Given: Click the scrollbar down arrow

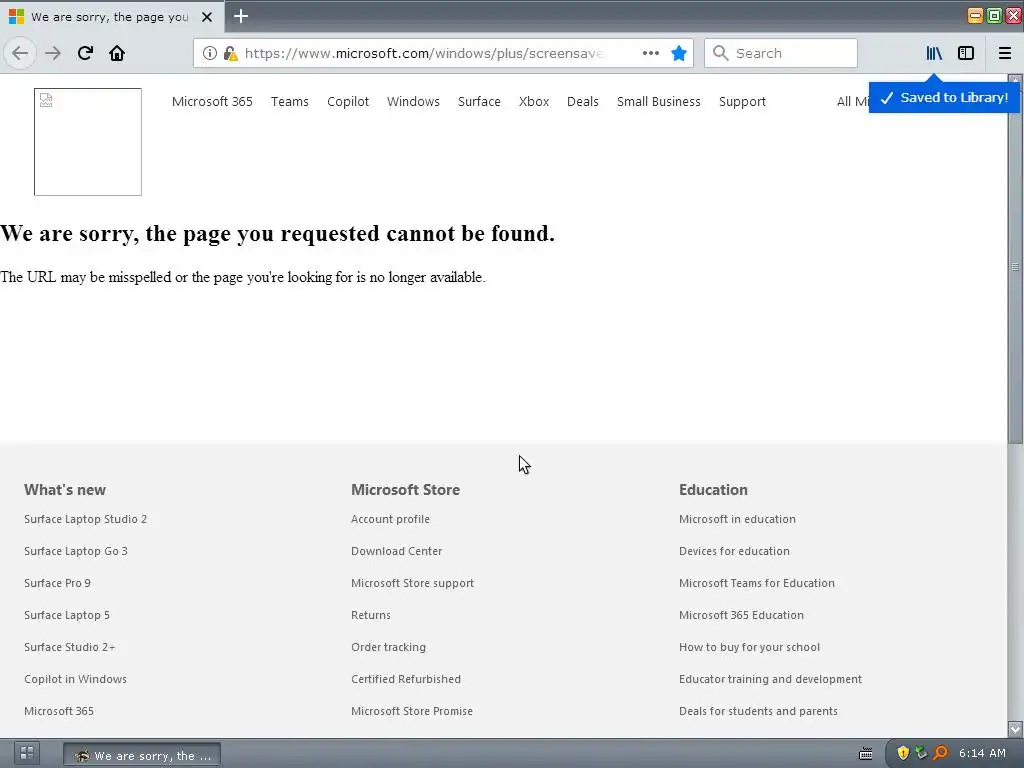Looking at the screenshot, I should [x=1016, y=729].
